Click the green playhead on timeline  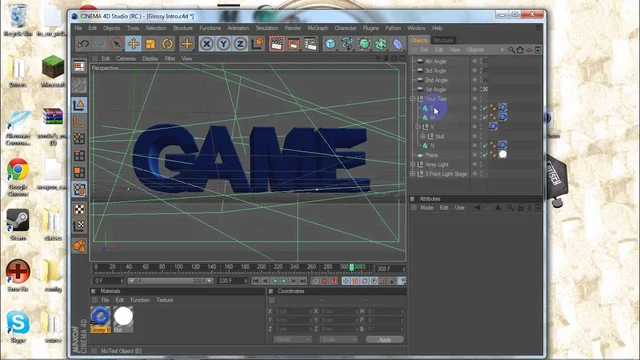[x=351, y=267]
